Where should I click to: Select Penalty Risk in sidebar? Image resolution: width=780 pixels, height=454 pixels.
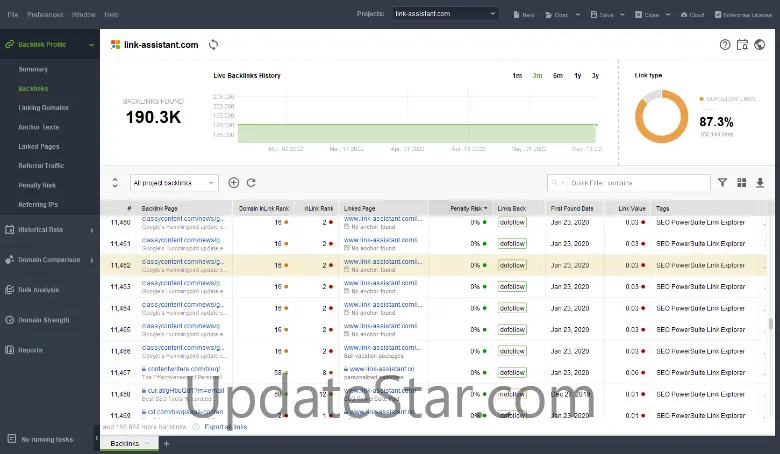pyautogui.click(x=37, y=185)
